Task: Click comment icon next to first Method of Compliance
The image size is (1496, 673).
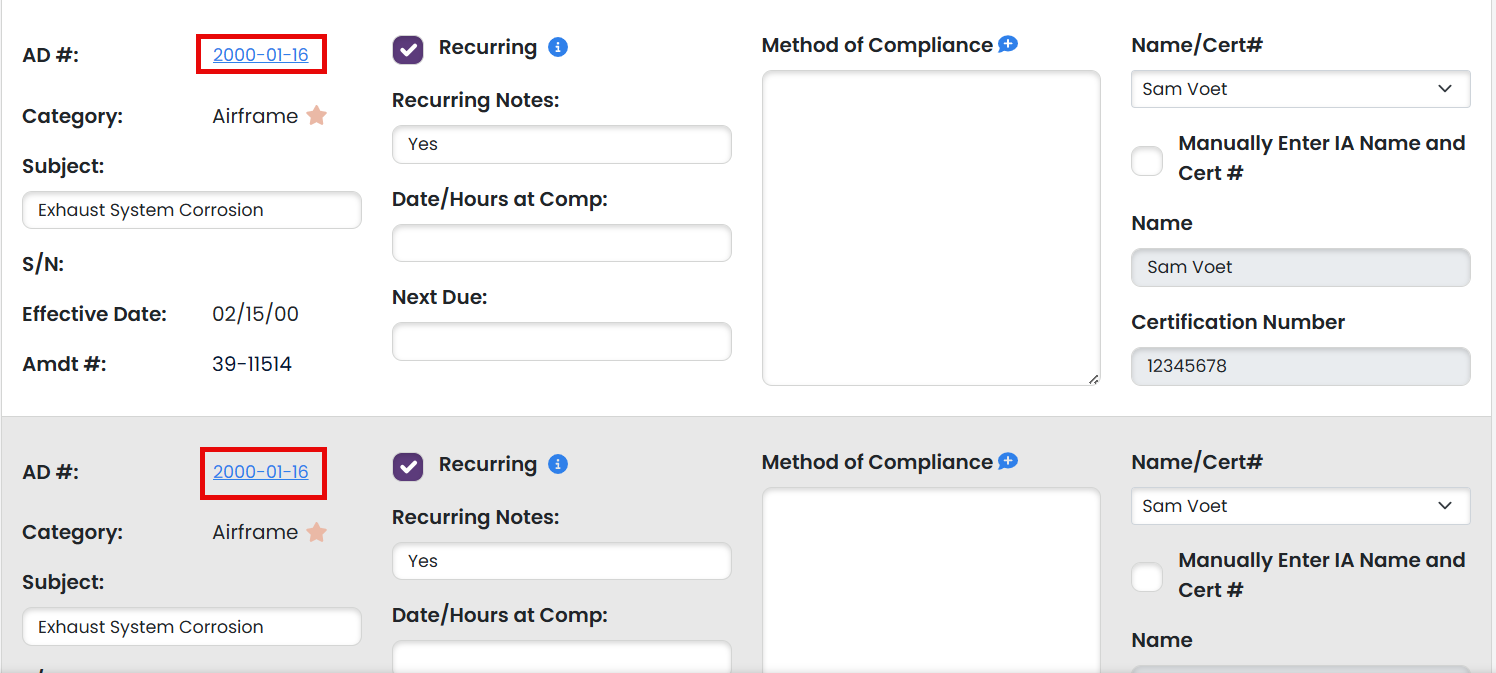Action: [1008, 44]
